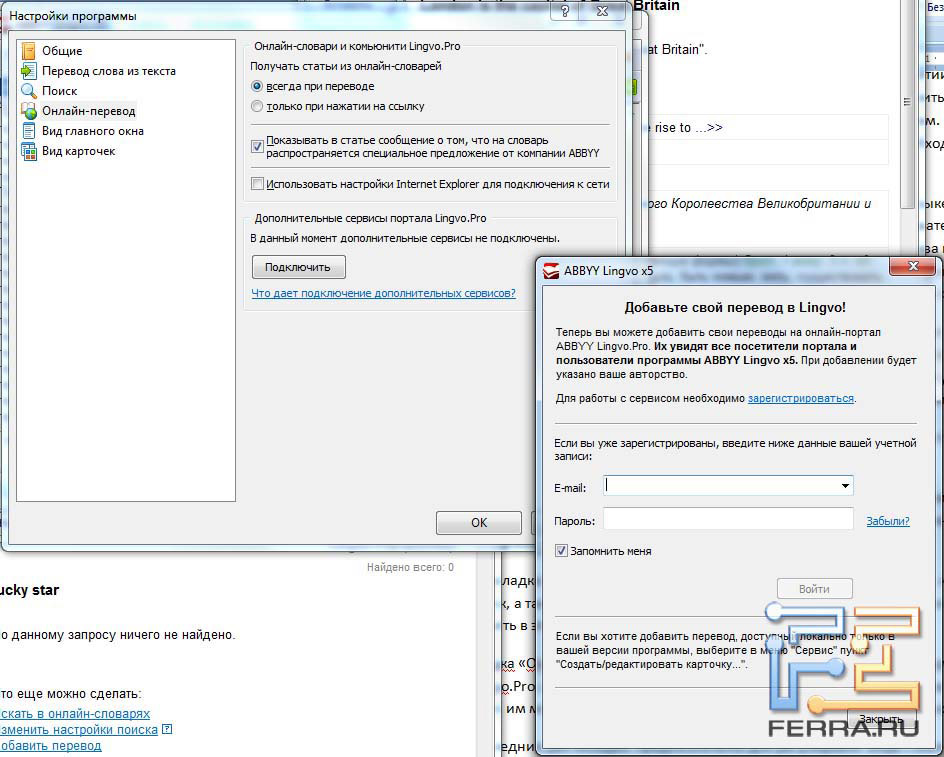Click 'Искать в онлайн-словарях' link
The image size is (944, 757).
75,714
